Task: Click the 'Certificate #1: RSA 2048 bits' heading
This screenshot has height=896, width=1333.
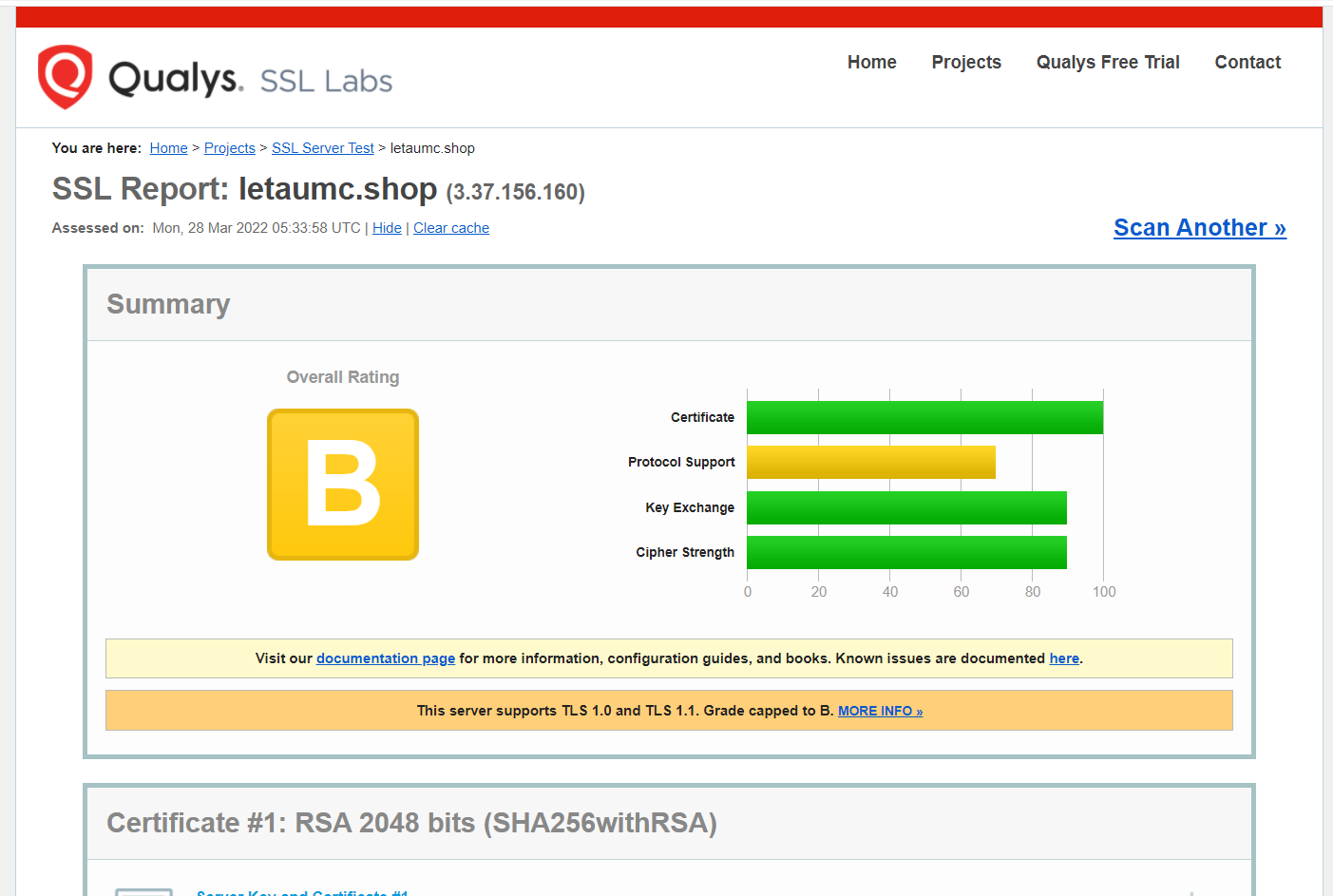Action: tap(411, 823)
